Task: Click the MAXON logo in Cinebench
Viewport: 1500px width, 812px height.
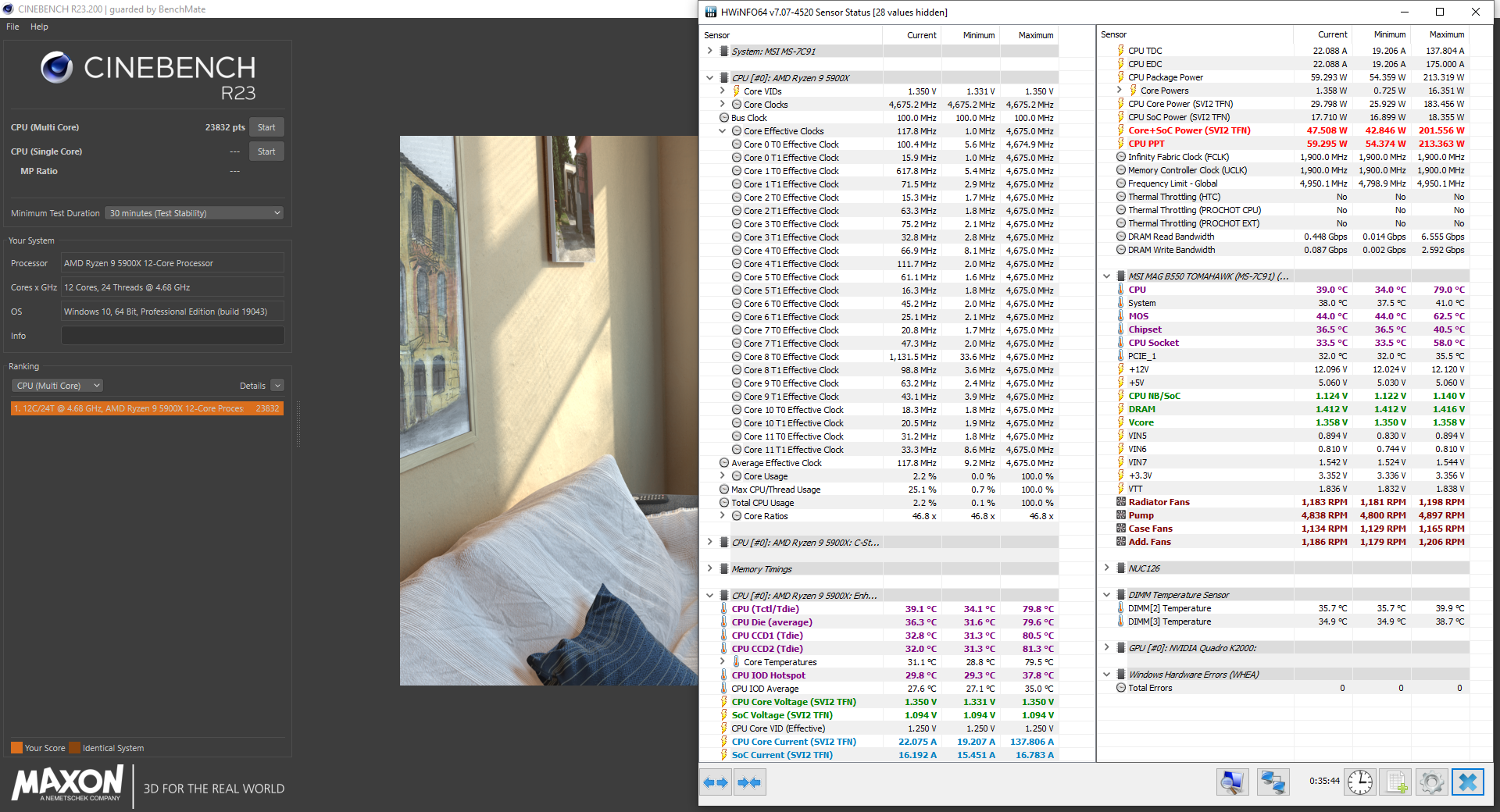Action: point(68,783)
